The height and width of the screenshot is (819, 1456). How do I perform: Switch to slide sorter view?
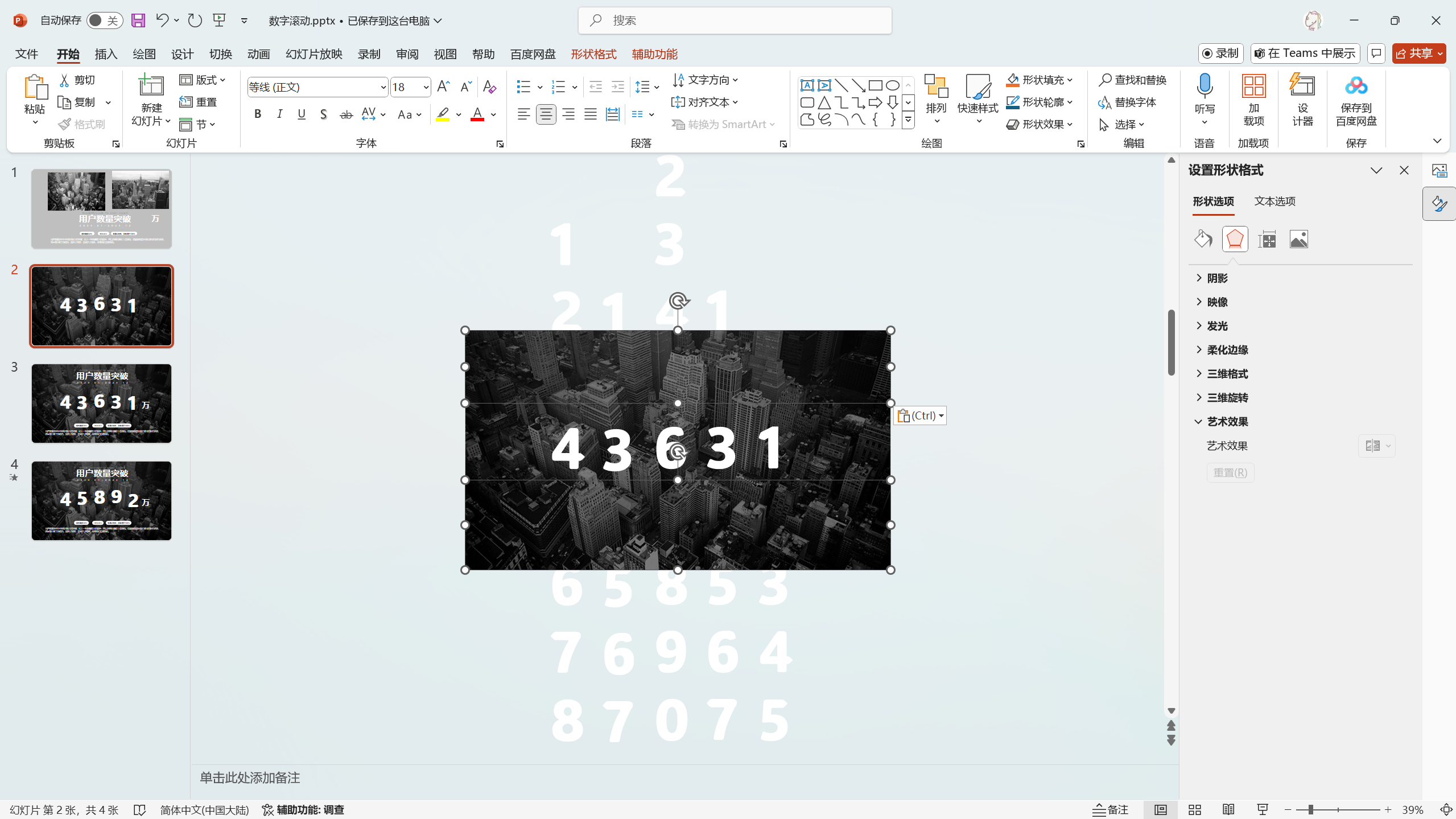[1194, 809]
